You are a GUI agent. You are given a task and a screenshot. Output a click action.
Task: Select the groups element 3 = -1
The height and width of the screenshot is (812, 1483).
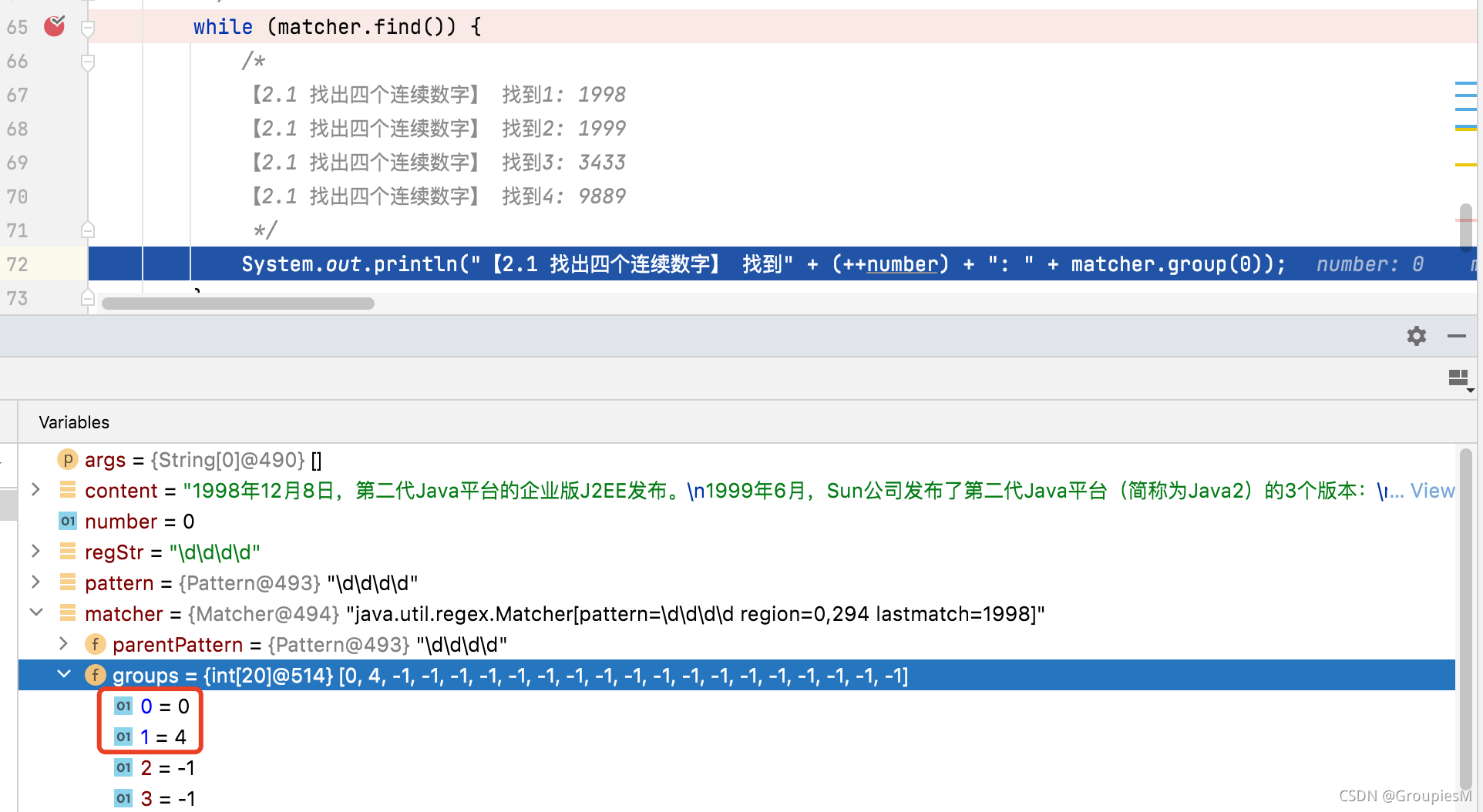[x=736, y=798]
